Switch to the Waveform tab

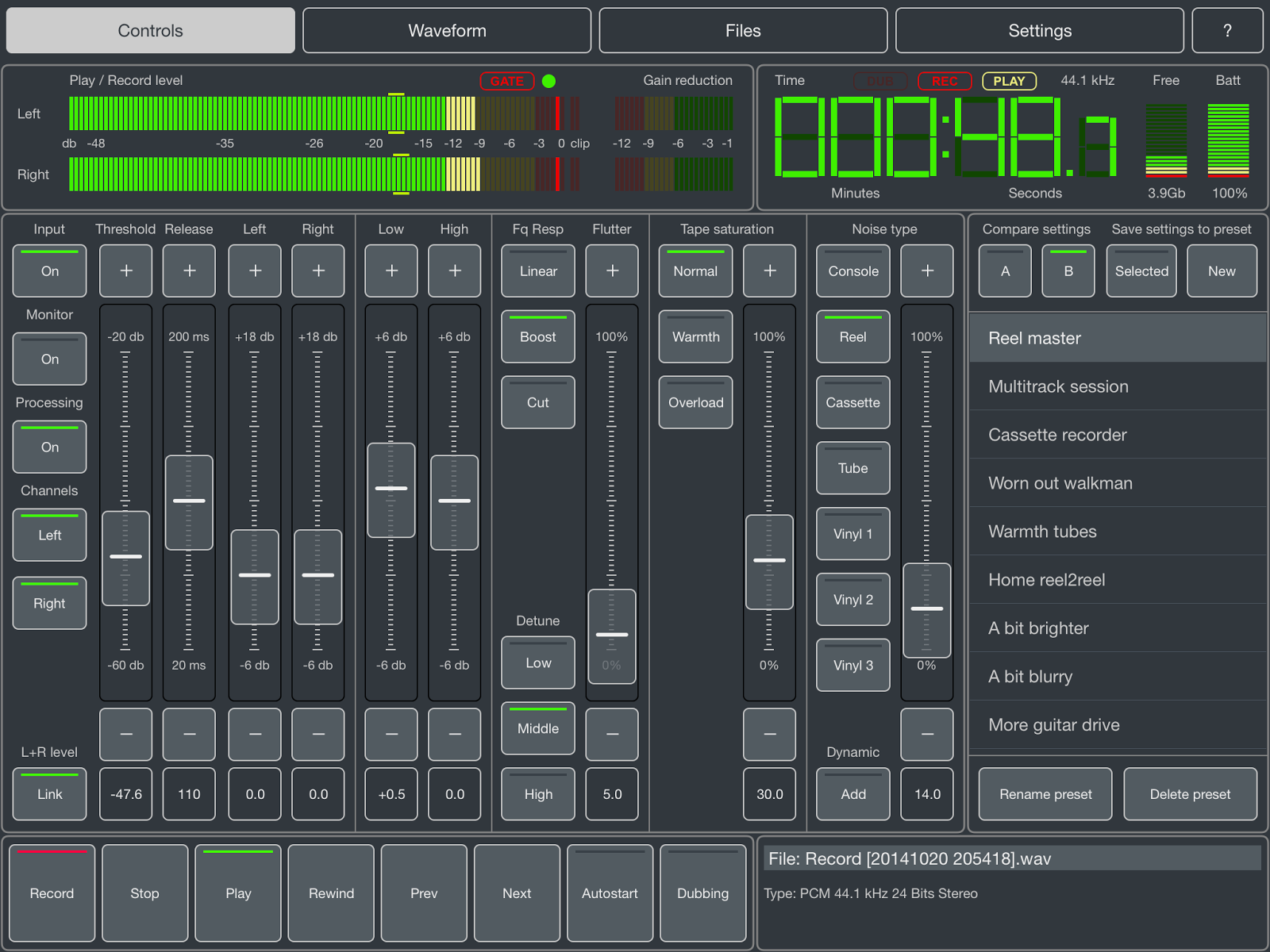[x=447, y=31]
